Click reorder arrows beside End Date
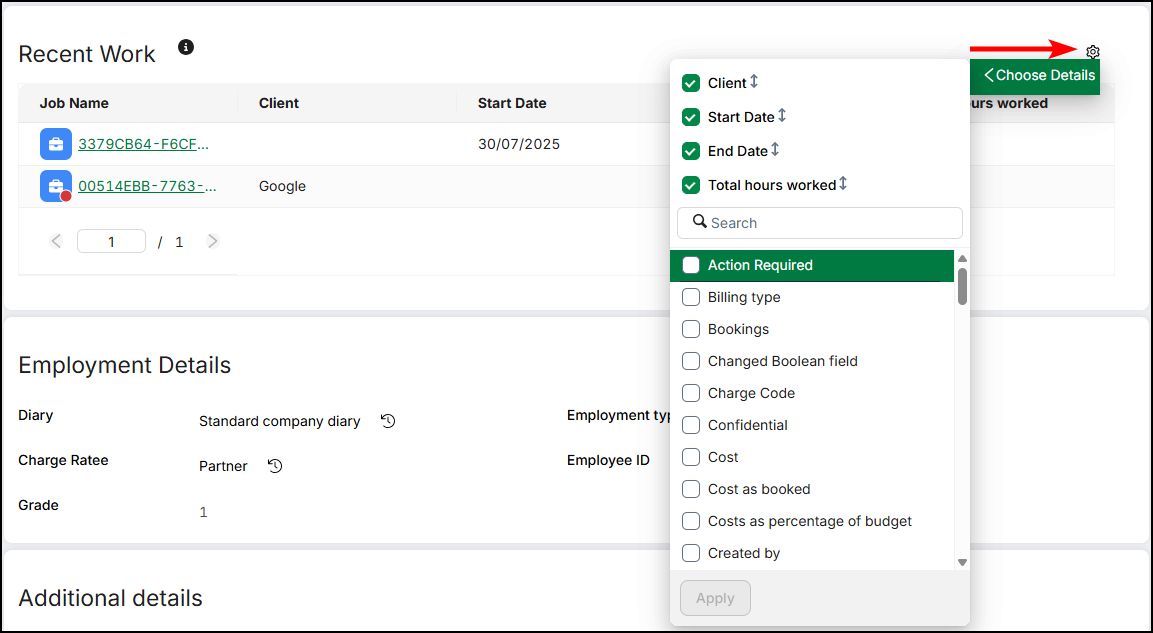 775,149
